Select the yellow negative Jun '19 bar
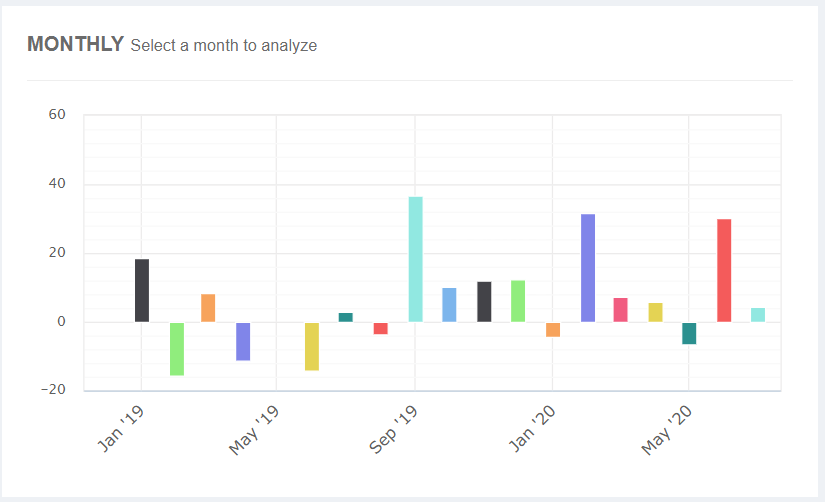 pos(312,346)
